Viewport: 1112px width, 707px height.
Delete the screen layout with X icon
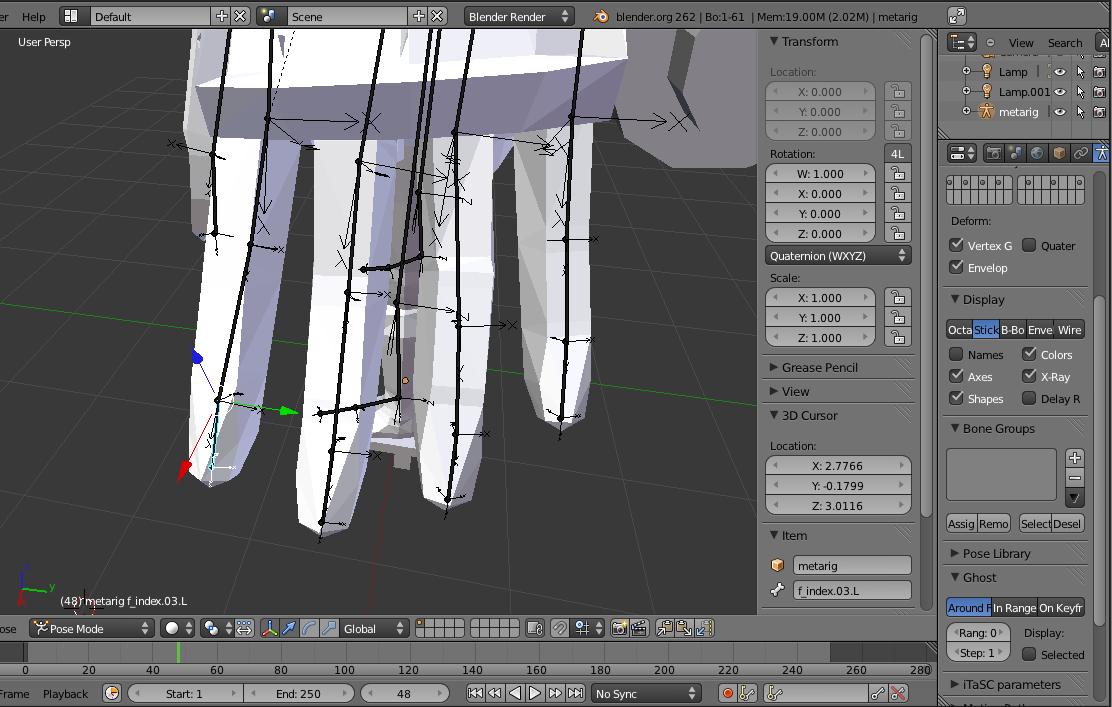[240, 16]
